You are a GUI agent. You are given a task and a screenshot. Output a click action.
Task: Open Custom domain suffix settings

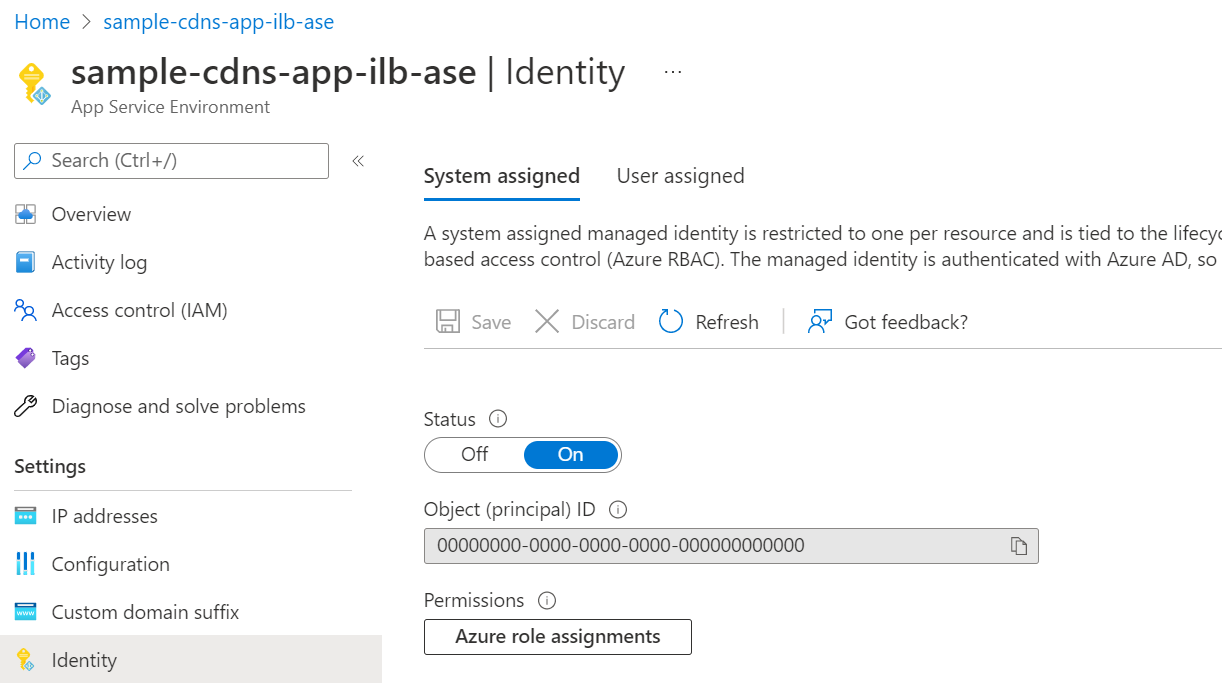point(145,612)
